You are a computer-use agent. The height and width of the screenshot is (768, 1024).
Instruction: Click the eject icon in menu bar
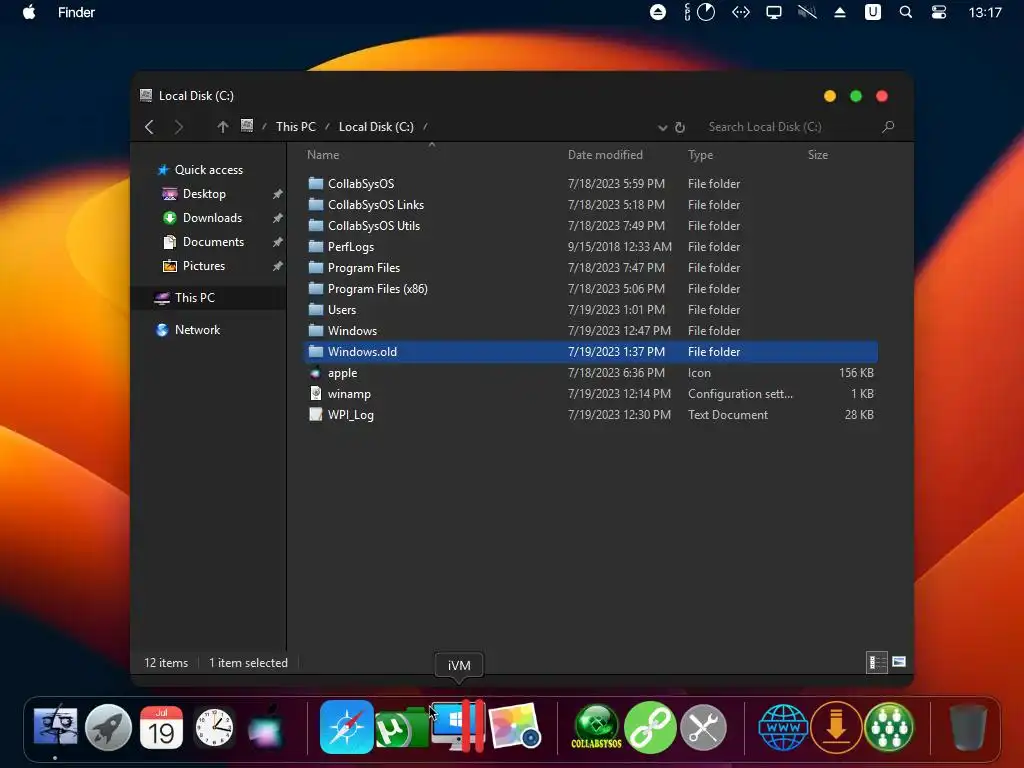840,12
